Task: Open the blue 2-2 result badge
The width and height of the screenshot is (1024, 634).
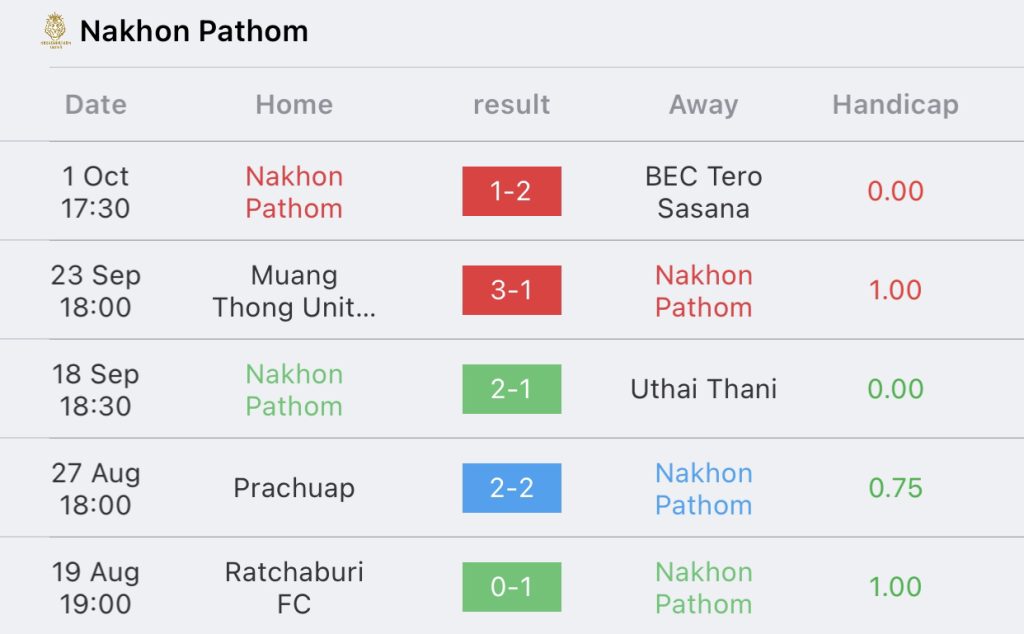Action: [511, 488]
